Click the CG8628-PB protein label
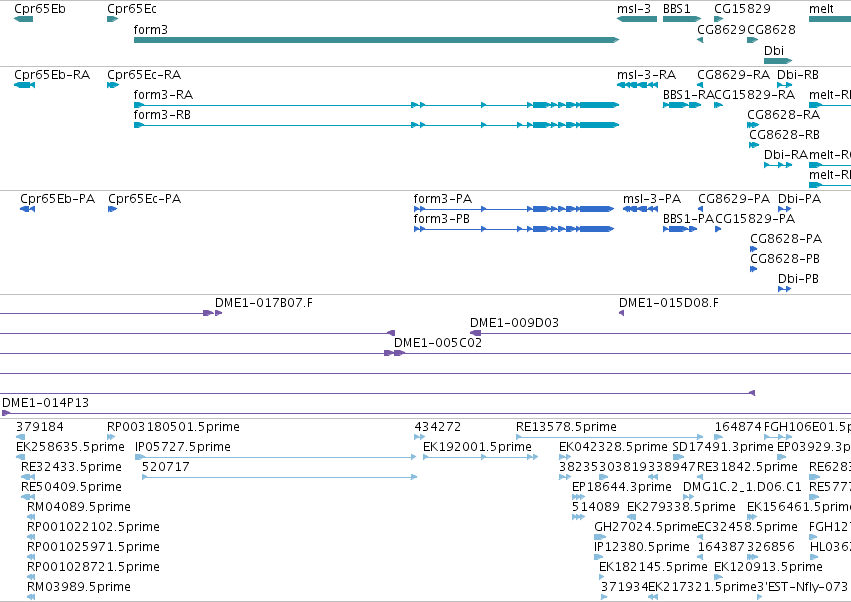This screenshot has width=851, height=602. click(785, 259)
